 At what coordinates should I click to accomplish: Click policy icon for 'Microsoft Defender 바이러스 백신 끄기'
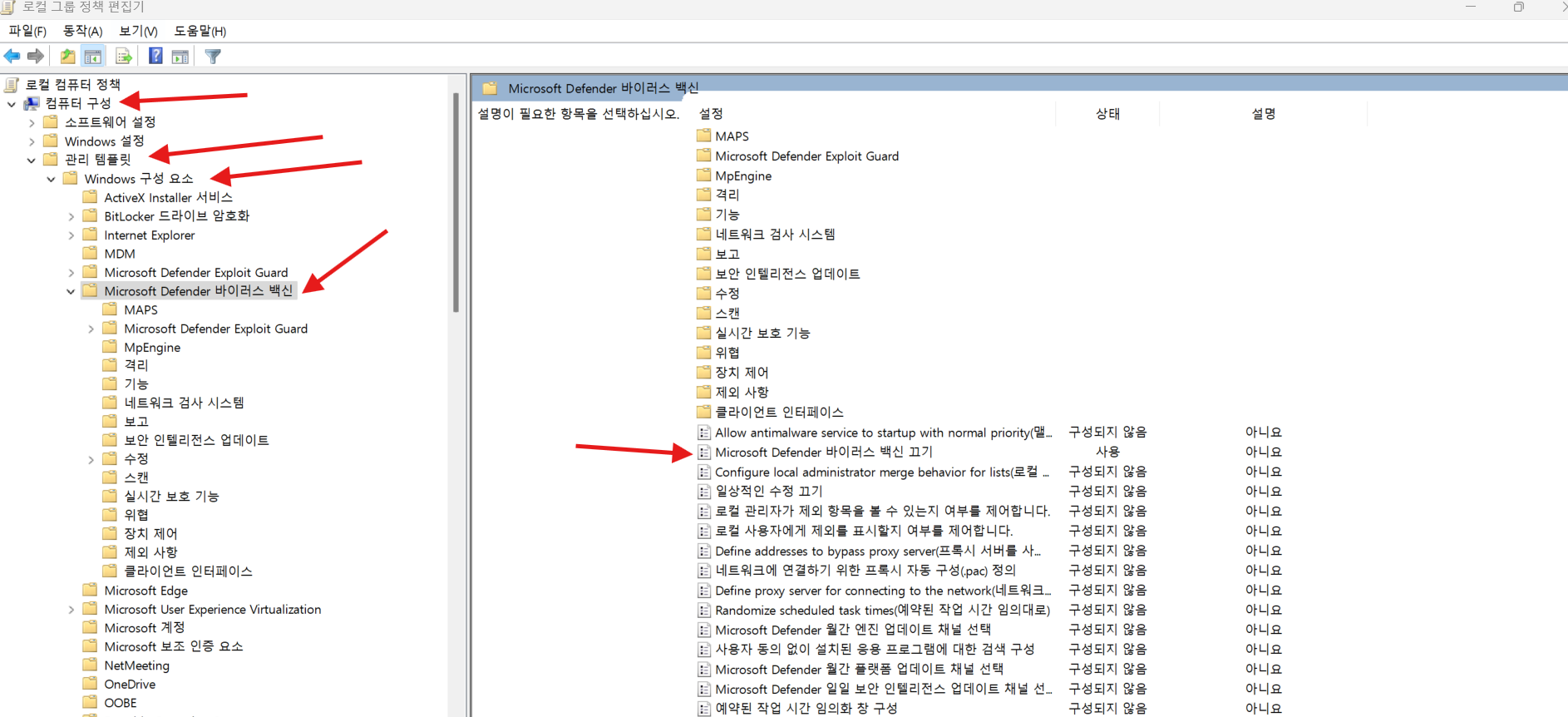tap(704, 452)
